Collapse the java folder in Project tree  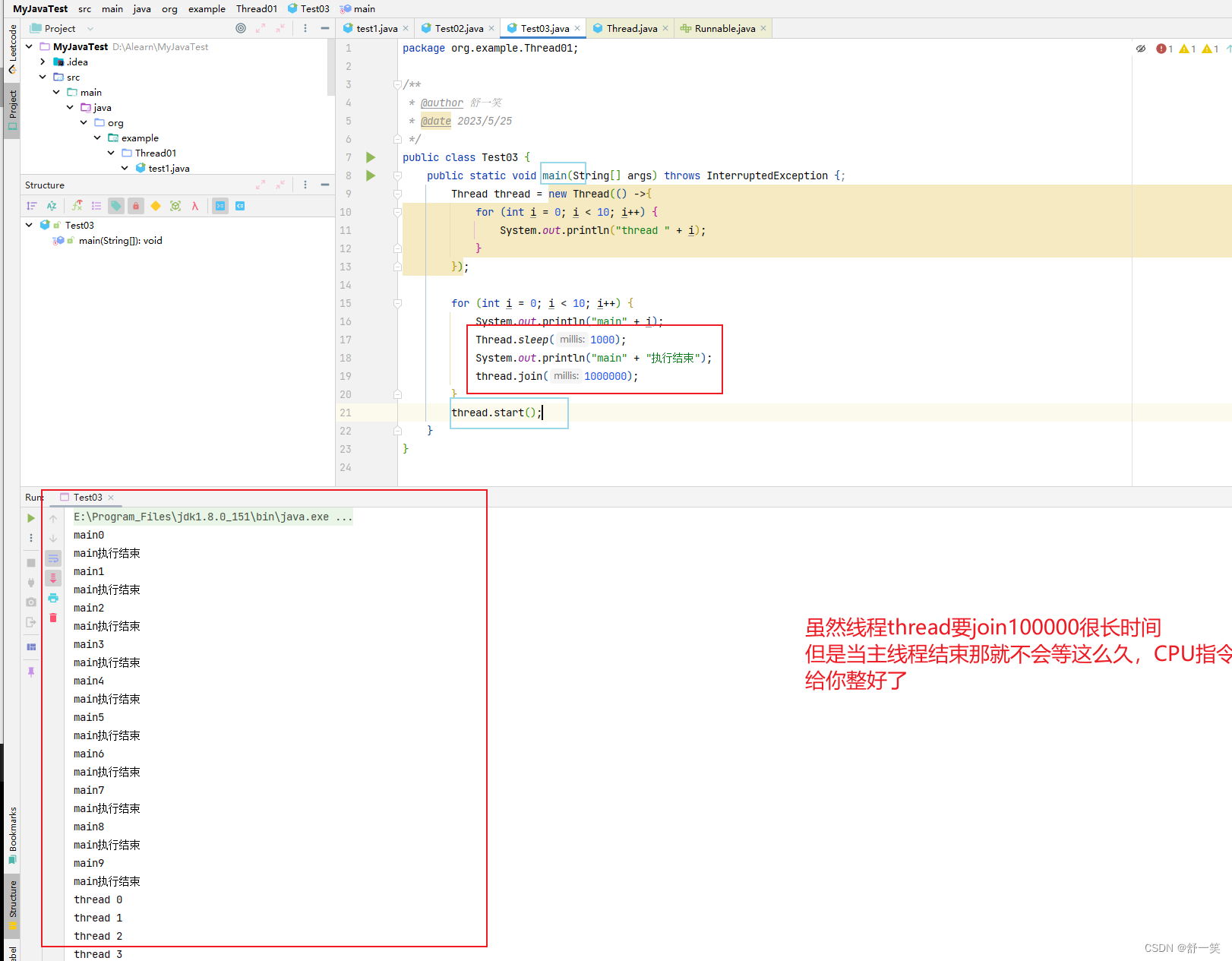pyautogui.click(x=70, y=107)
